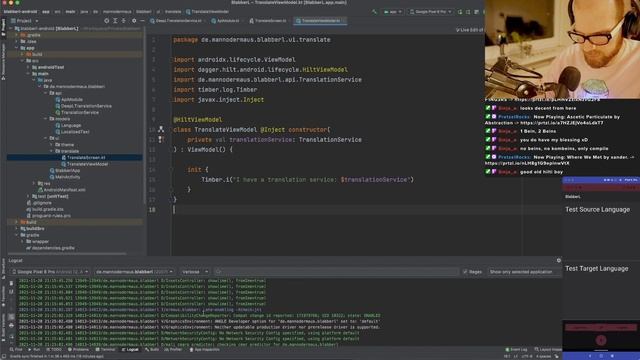Screen dimensions: 640x360
Task: Switch to the ApiModule editor tab
Action: [226, 21]
